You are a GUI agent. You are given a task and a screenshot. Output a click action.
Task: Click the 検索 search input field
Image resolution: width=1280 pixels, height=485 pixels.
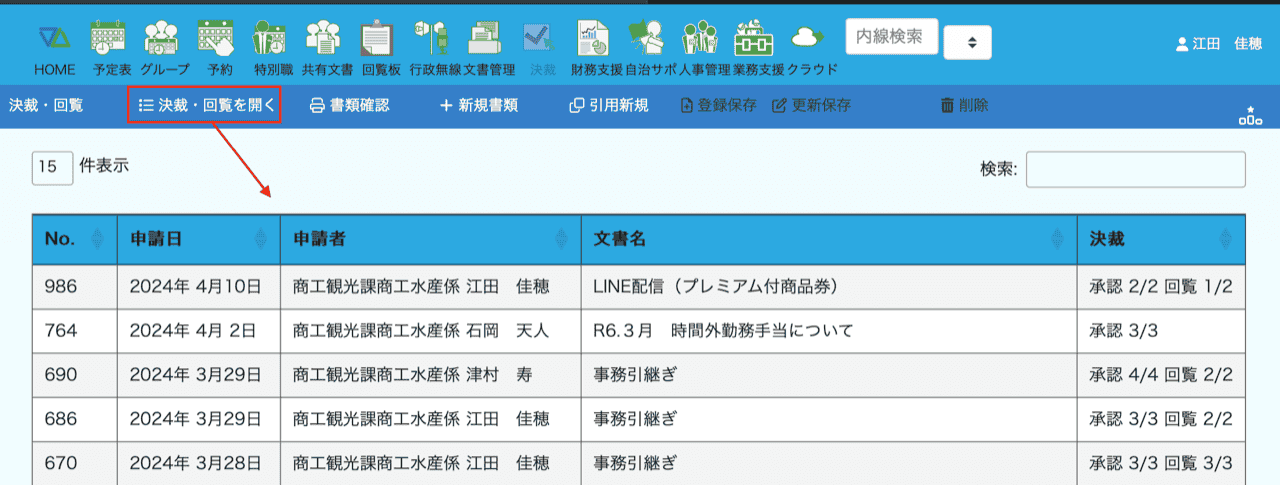pyautogui.click(x=1135, y=170)
